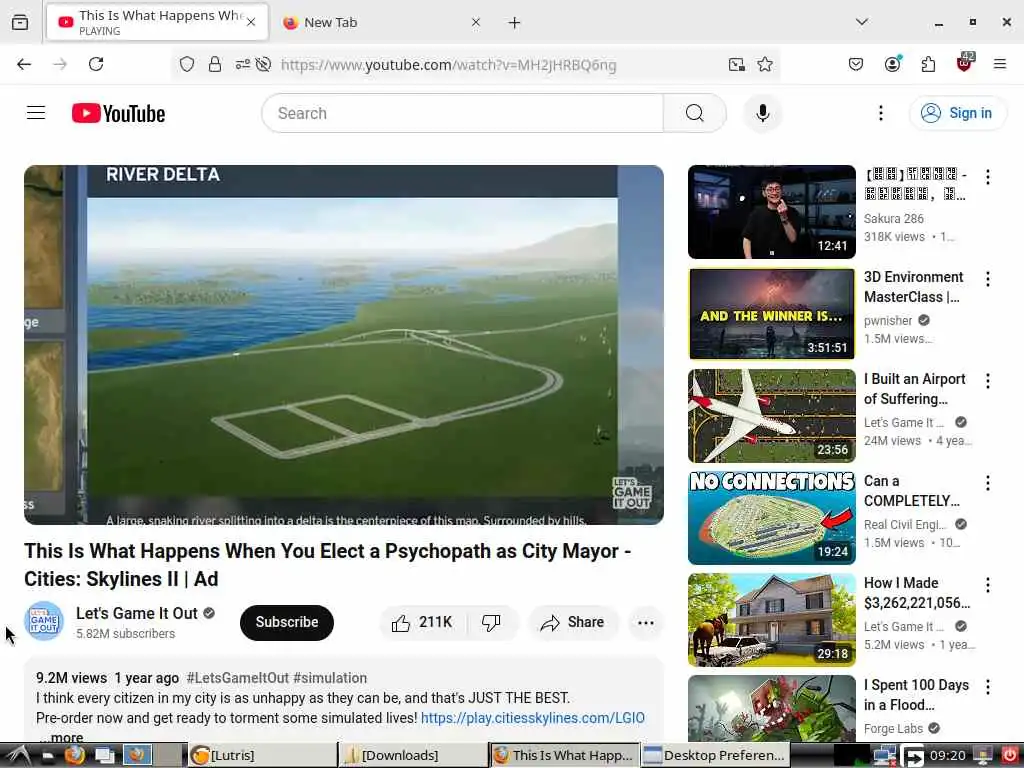Open options menu for Airport of Suffering video
This screenshot has height=768, width=1024.
pyautogui.click(x=987, y=381)
